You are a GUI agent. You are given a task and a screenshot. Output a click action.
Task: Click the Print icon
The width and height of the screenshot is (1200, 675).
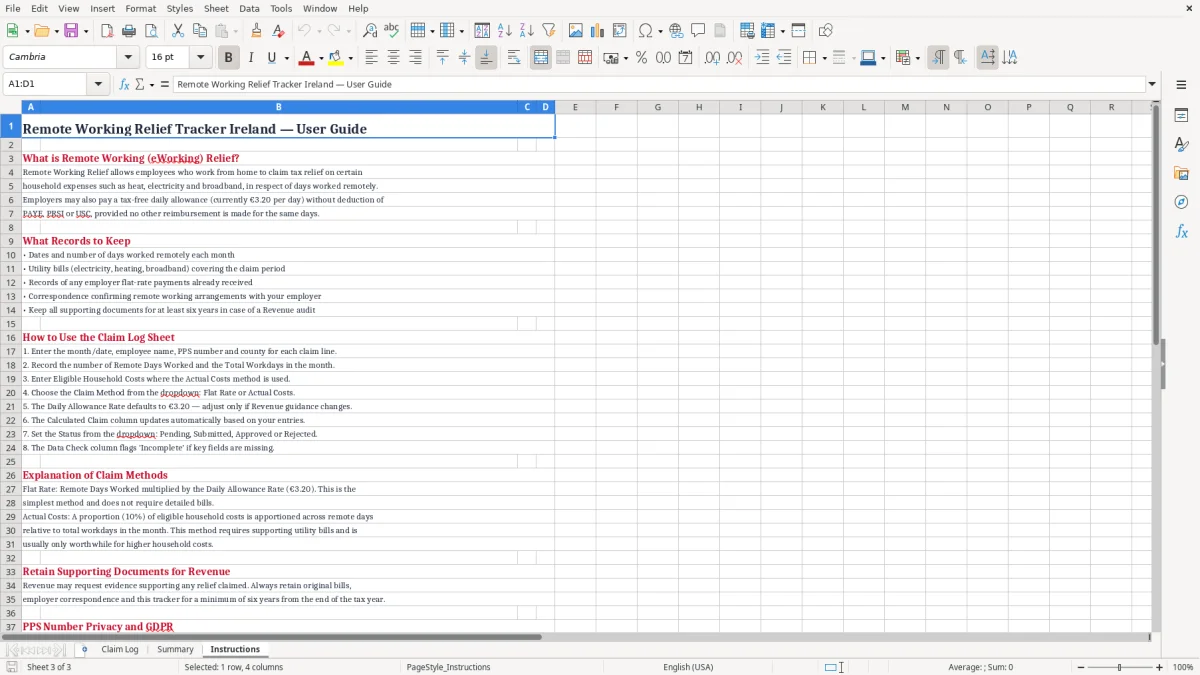(129, 31)
